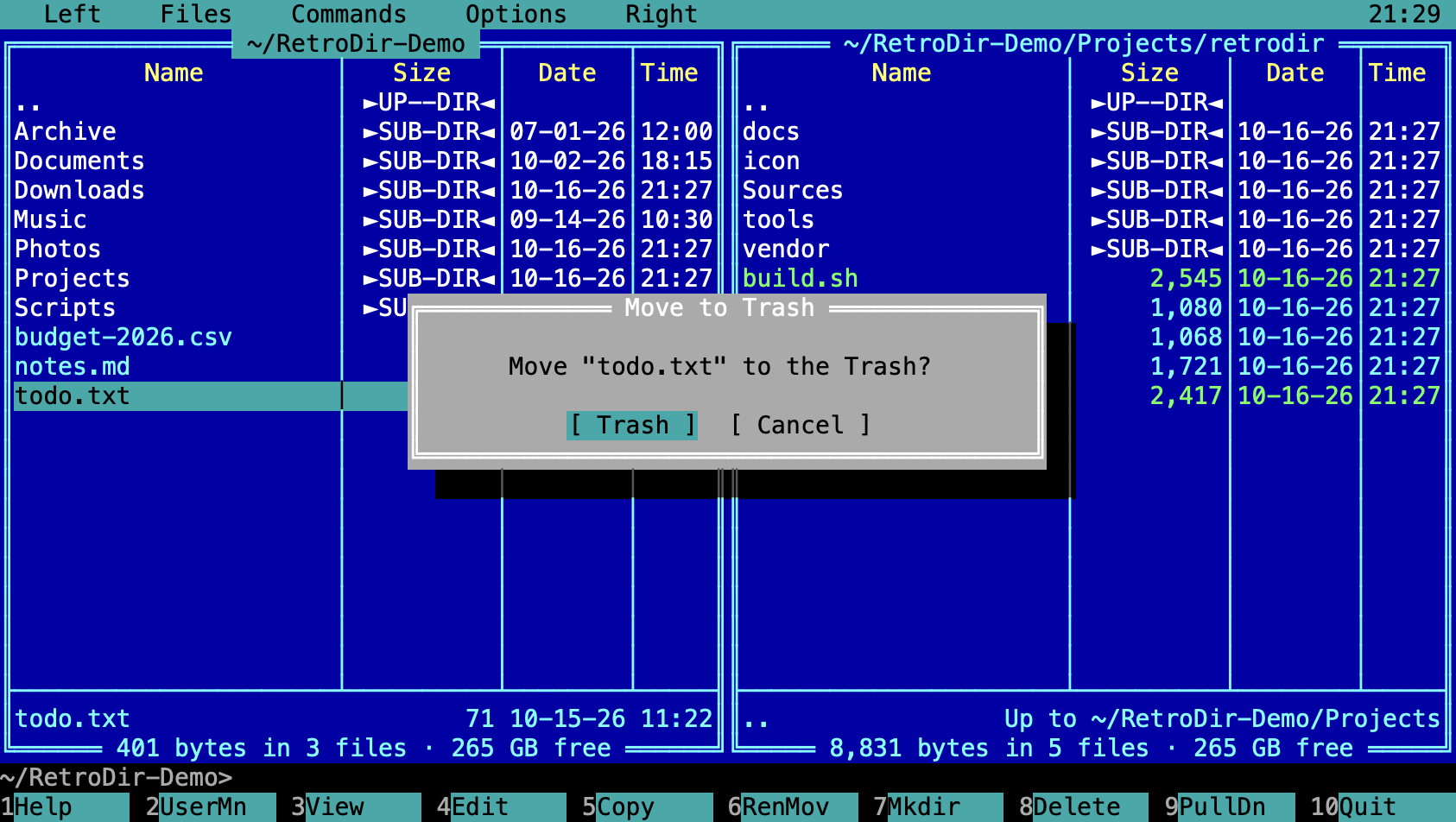
Task: Select the '..' parent entry in left panel
Action: click(x=364, y=102)
